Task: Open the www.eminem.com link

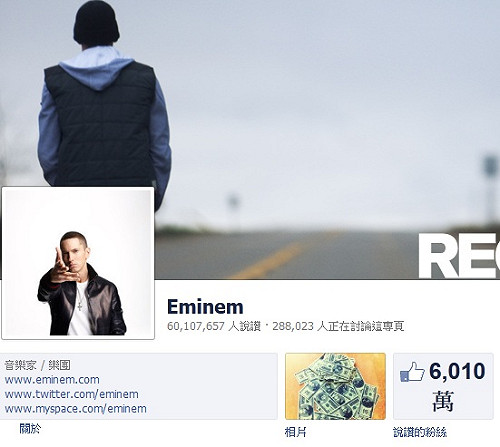Action: [52, 380]
